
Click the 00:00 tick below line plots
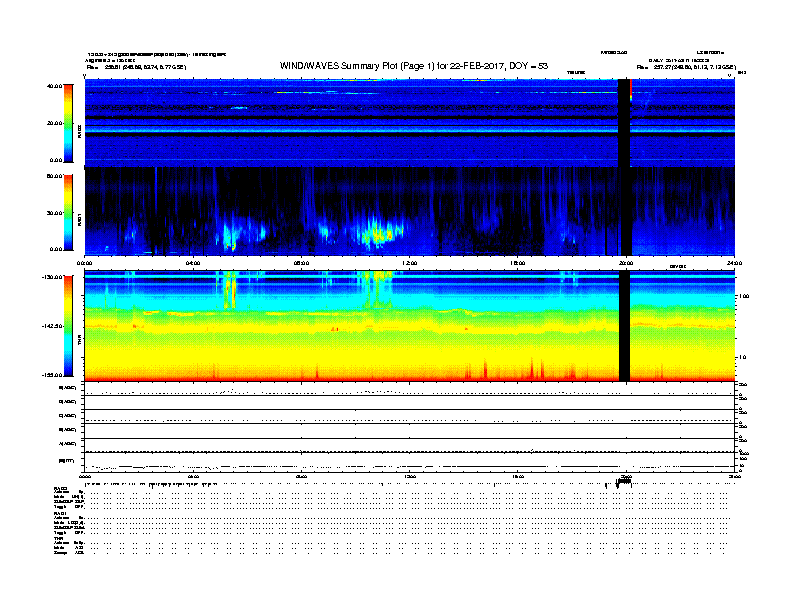coord(85,476)
